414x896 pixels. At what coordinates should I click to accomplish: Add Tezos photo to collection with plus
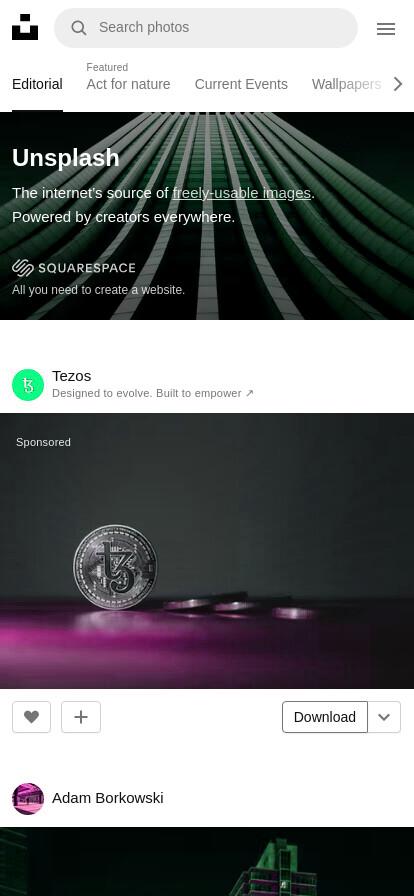pyautogui.click(x=81, y=717)
